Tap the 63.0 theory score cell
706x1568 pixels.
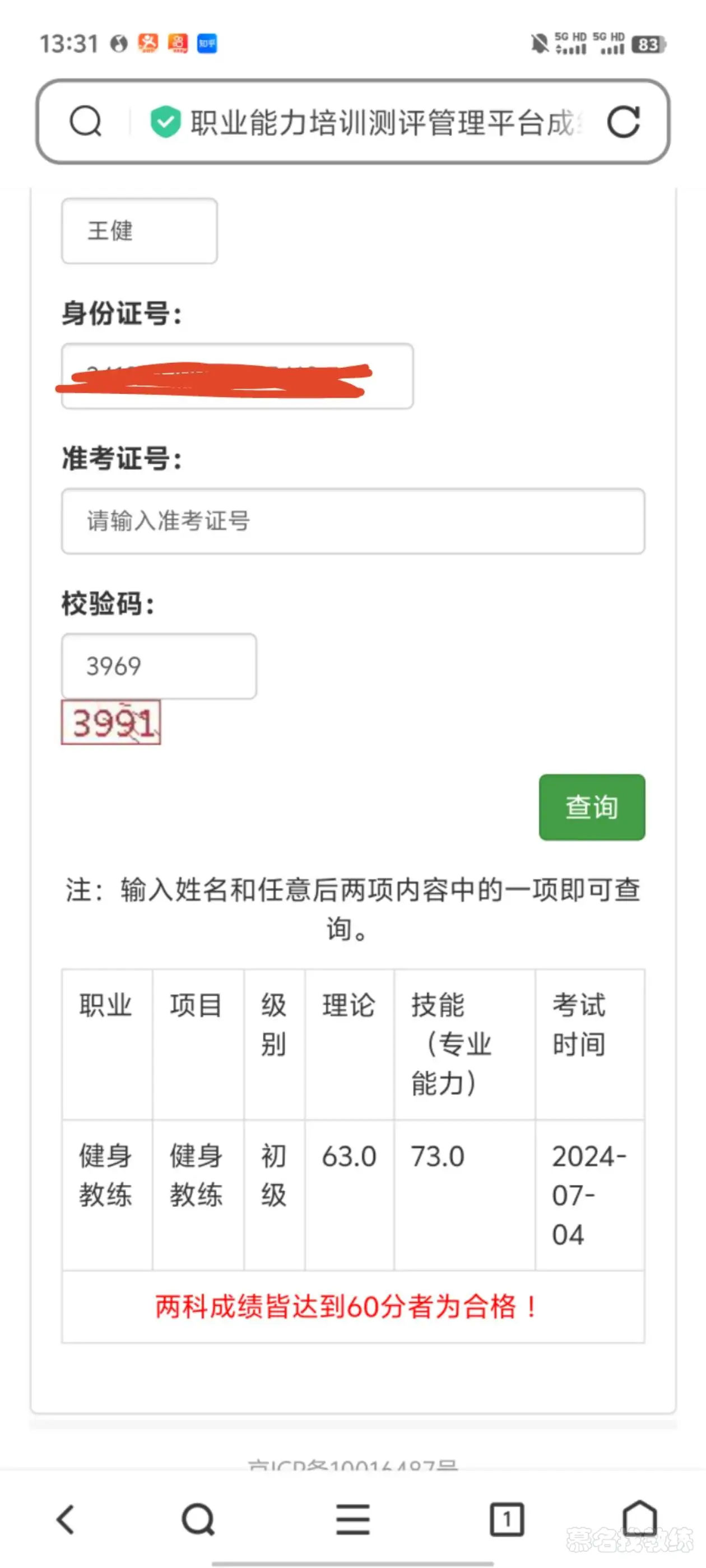[x=349, y=1156]
